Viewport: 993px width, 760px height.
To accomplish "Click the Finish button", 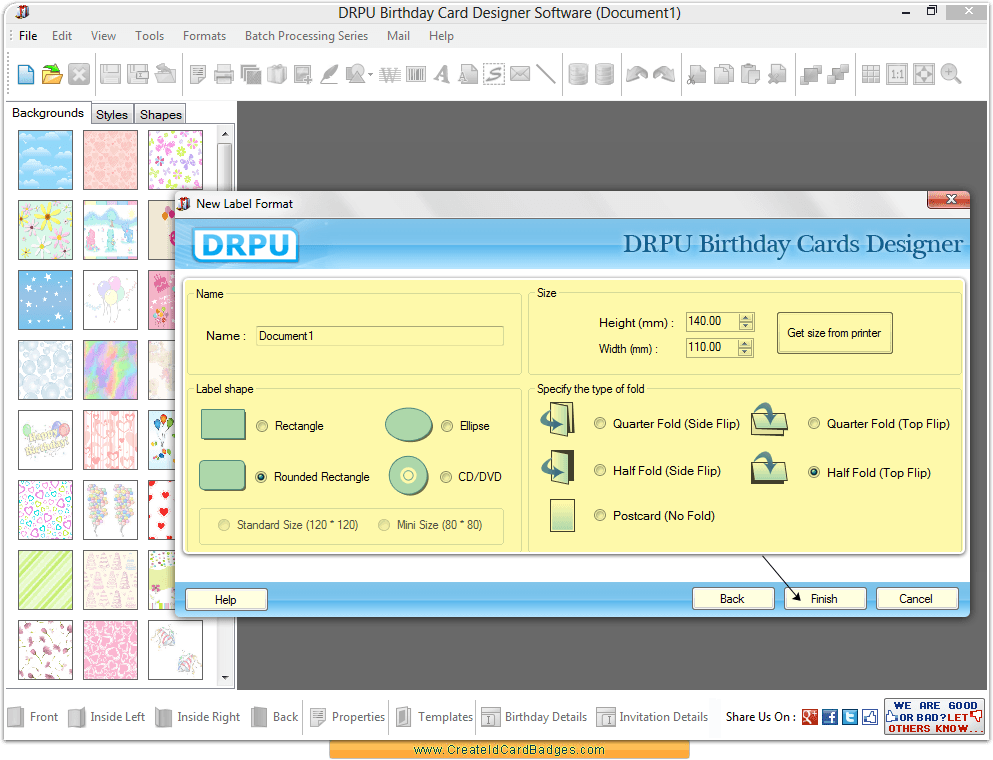I will (825, 598).
